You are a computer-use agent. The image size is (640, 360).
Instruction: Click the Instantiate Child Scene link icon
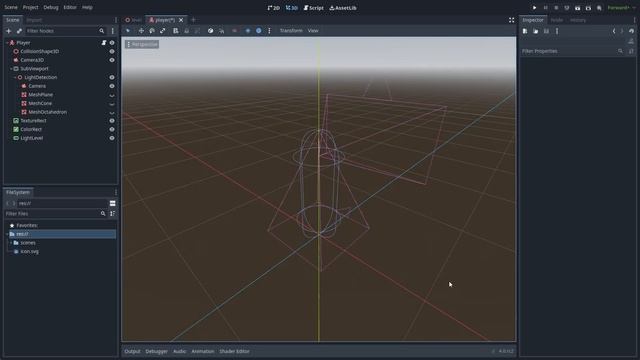coord(19,31)
